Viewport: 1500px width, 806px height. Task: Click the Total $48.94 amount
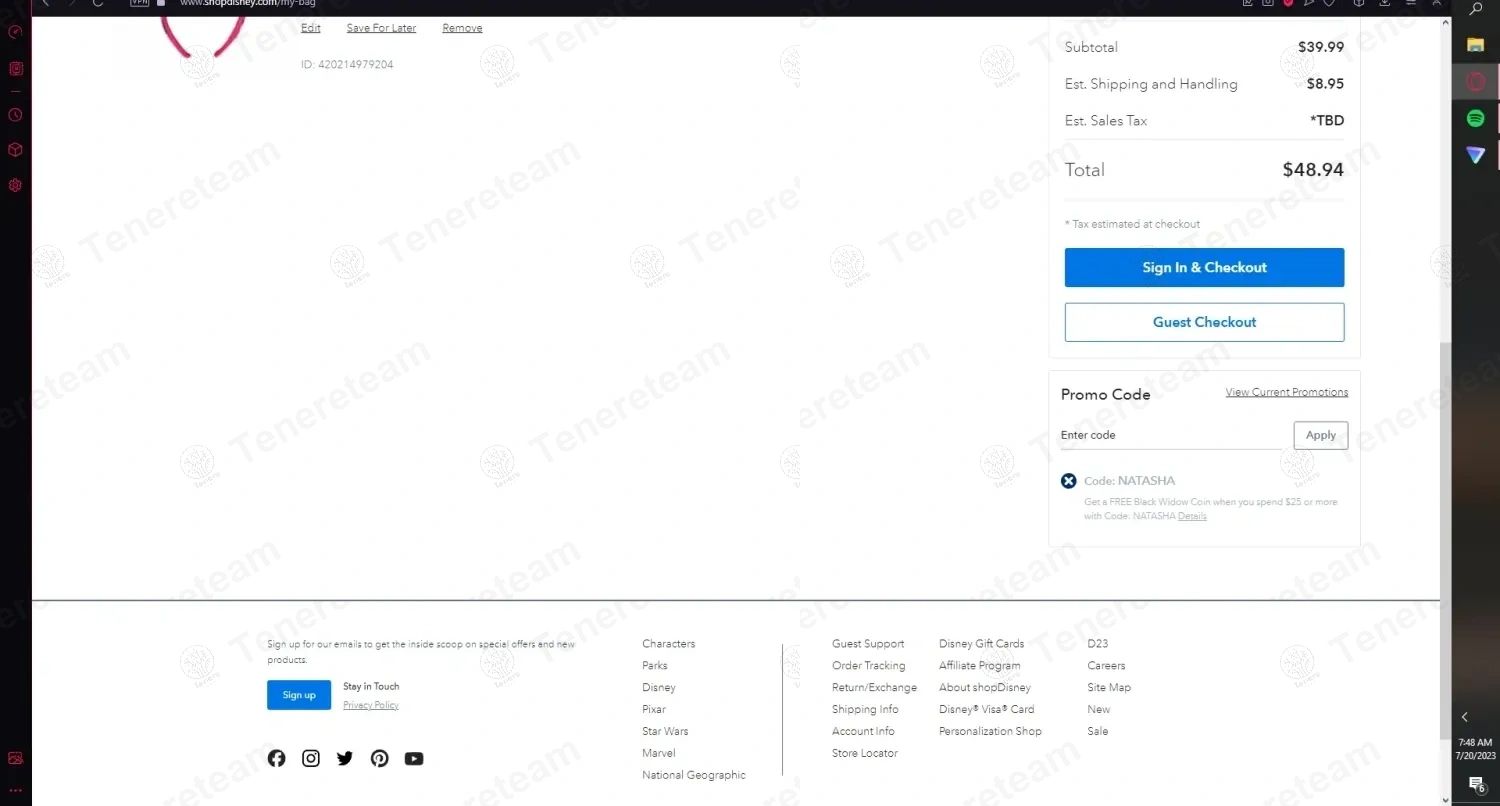(1313, 170)
